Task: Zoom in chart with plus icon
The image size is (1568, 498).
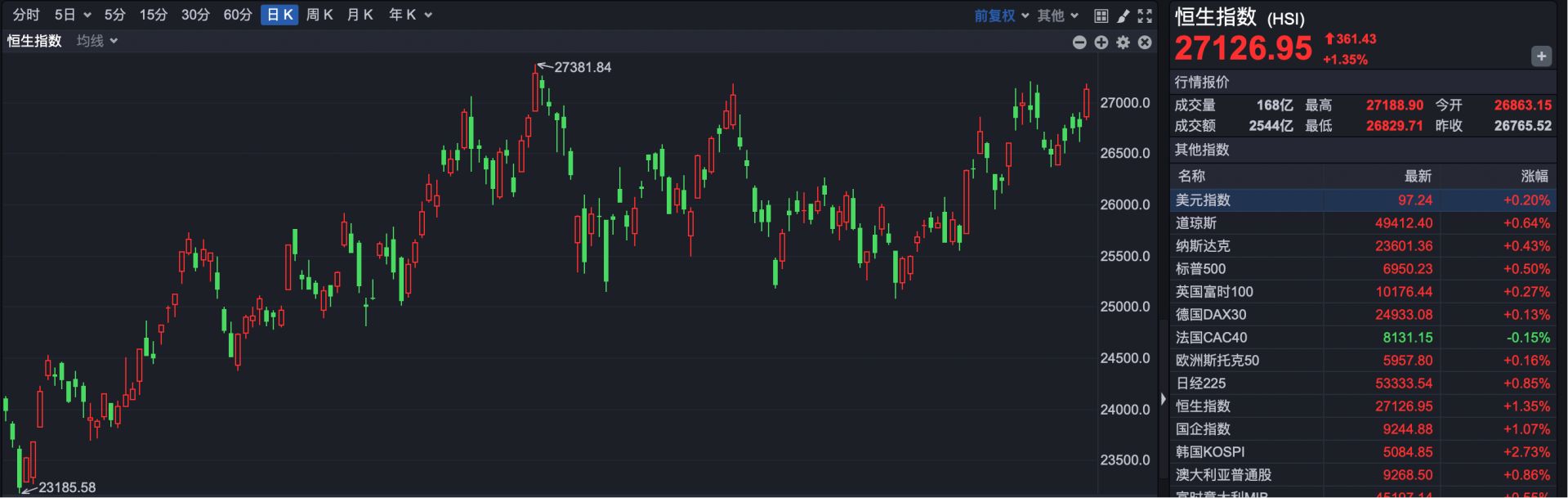Action: tap(1101, 42)
